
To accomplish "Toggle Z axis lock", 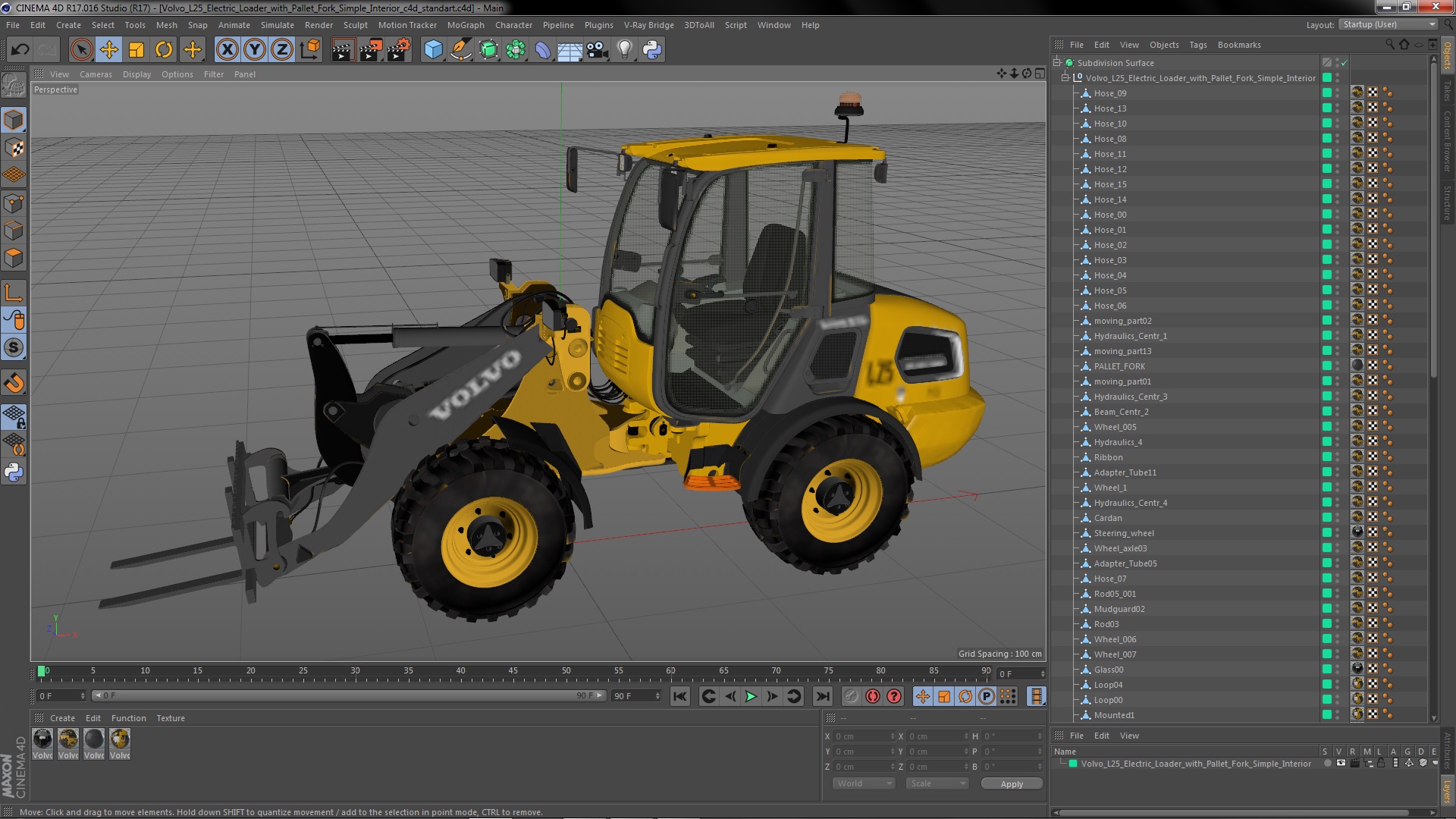I will tap(282, 50).
